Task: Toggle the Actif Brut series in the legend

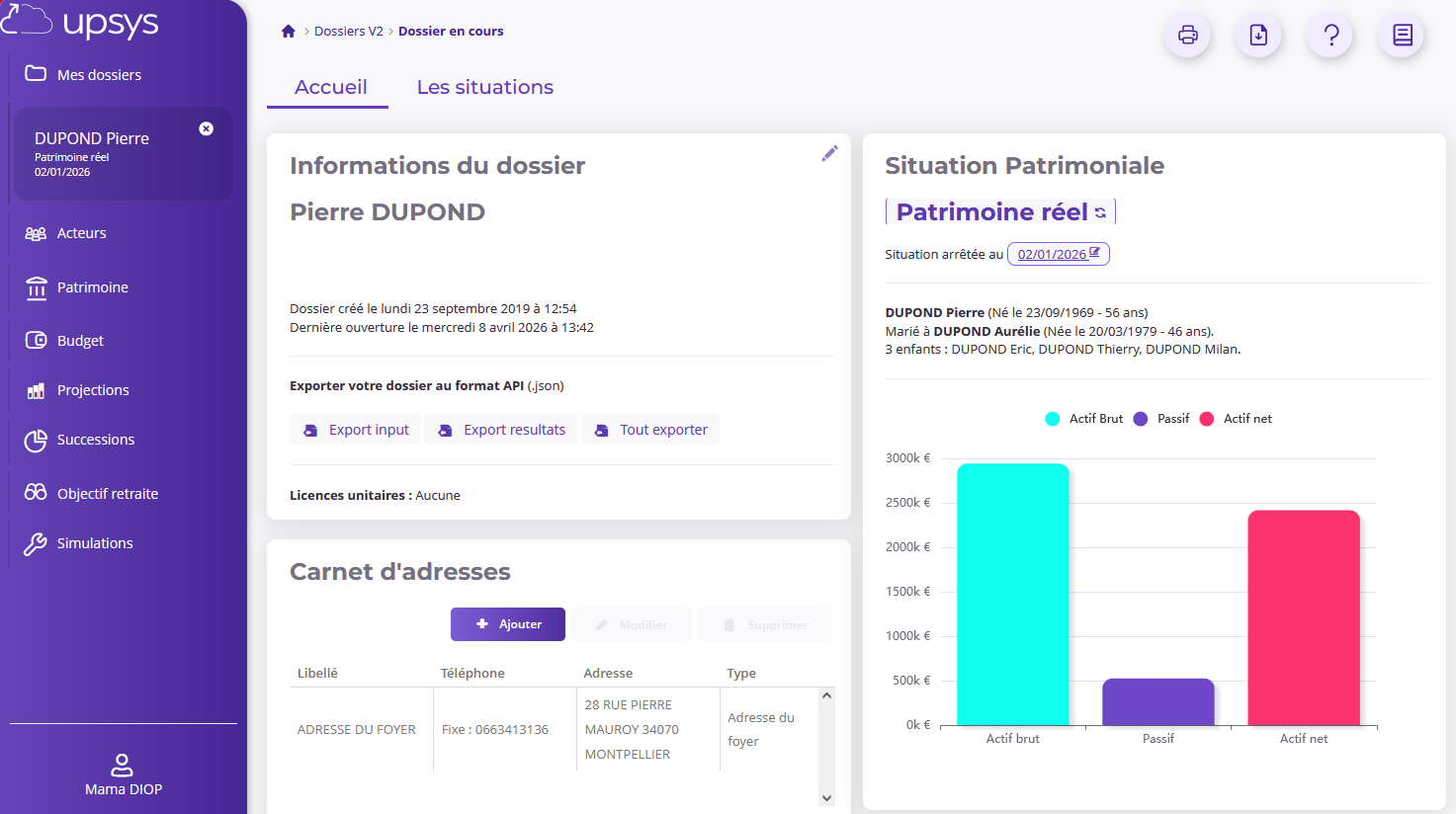Action: coord(1081,418)
